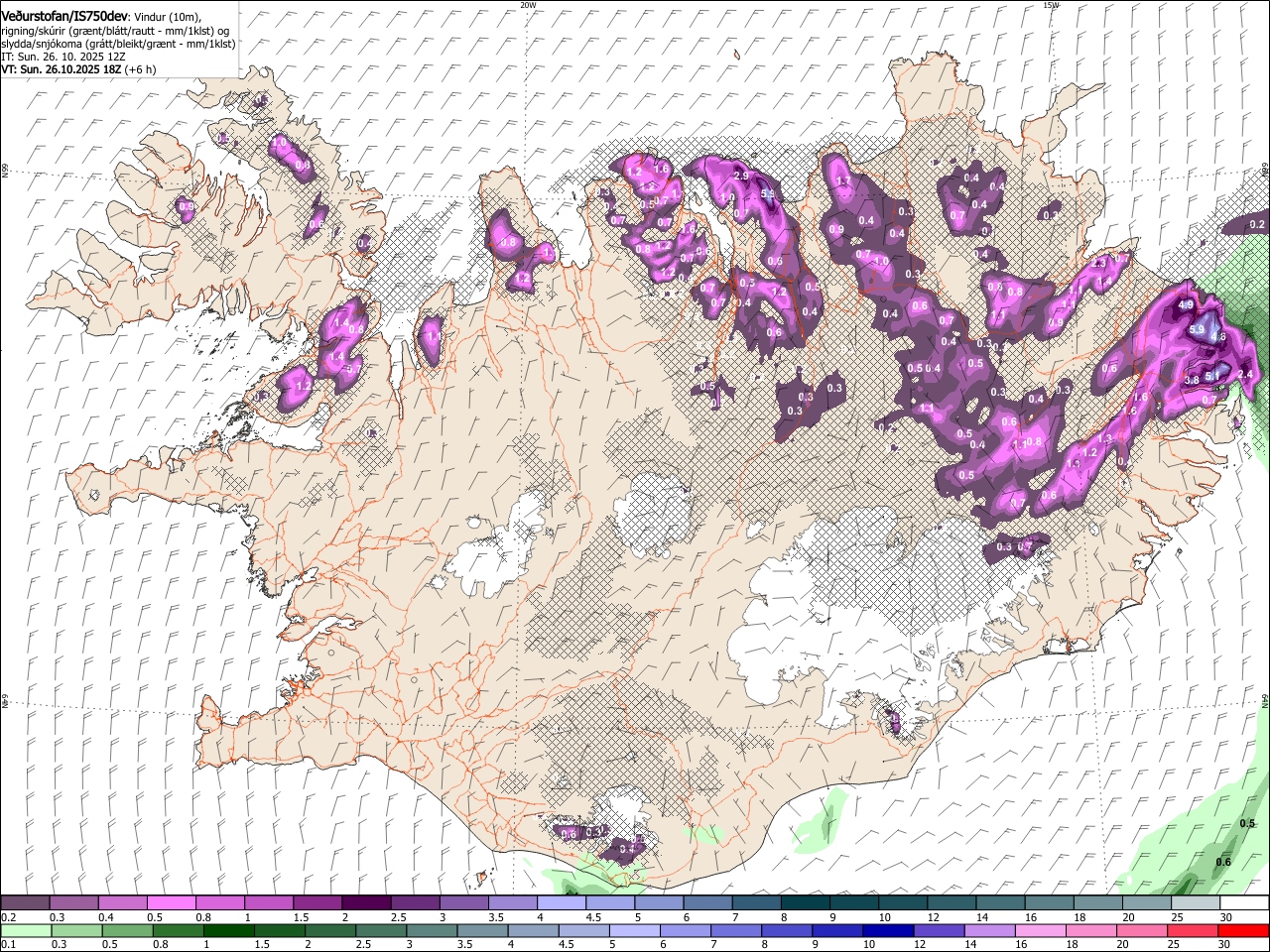Click the '4.9' precipitation value in the east
This screenshot has height=952, width=1270.
coord(1186,305)
